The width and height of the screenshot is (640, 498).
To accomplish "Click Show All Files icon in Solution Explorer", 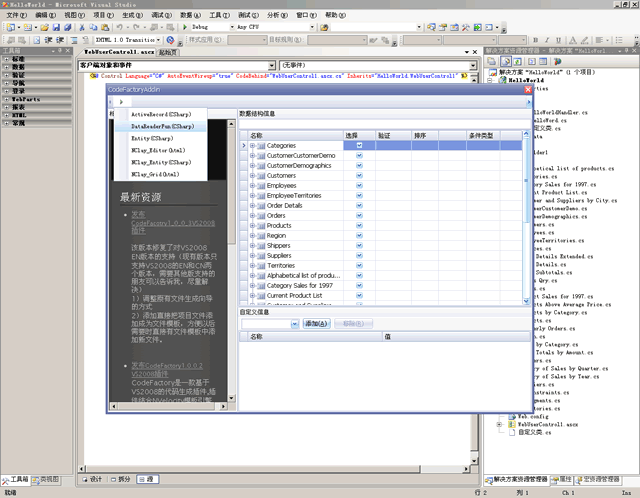I will pos(506,62).
